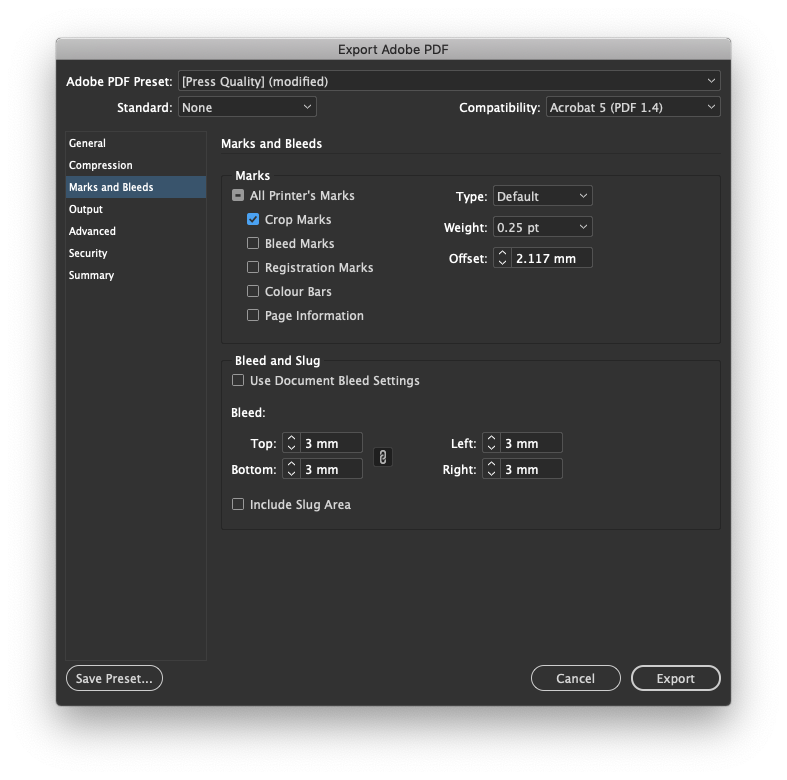The height and width of the screenshot is (780, 787).
Task: Click the Offset field stepper arrows
Action: pos(502,258)
